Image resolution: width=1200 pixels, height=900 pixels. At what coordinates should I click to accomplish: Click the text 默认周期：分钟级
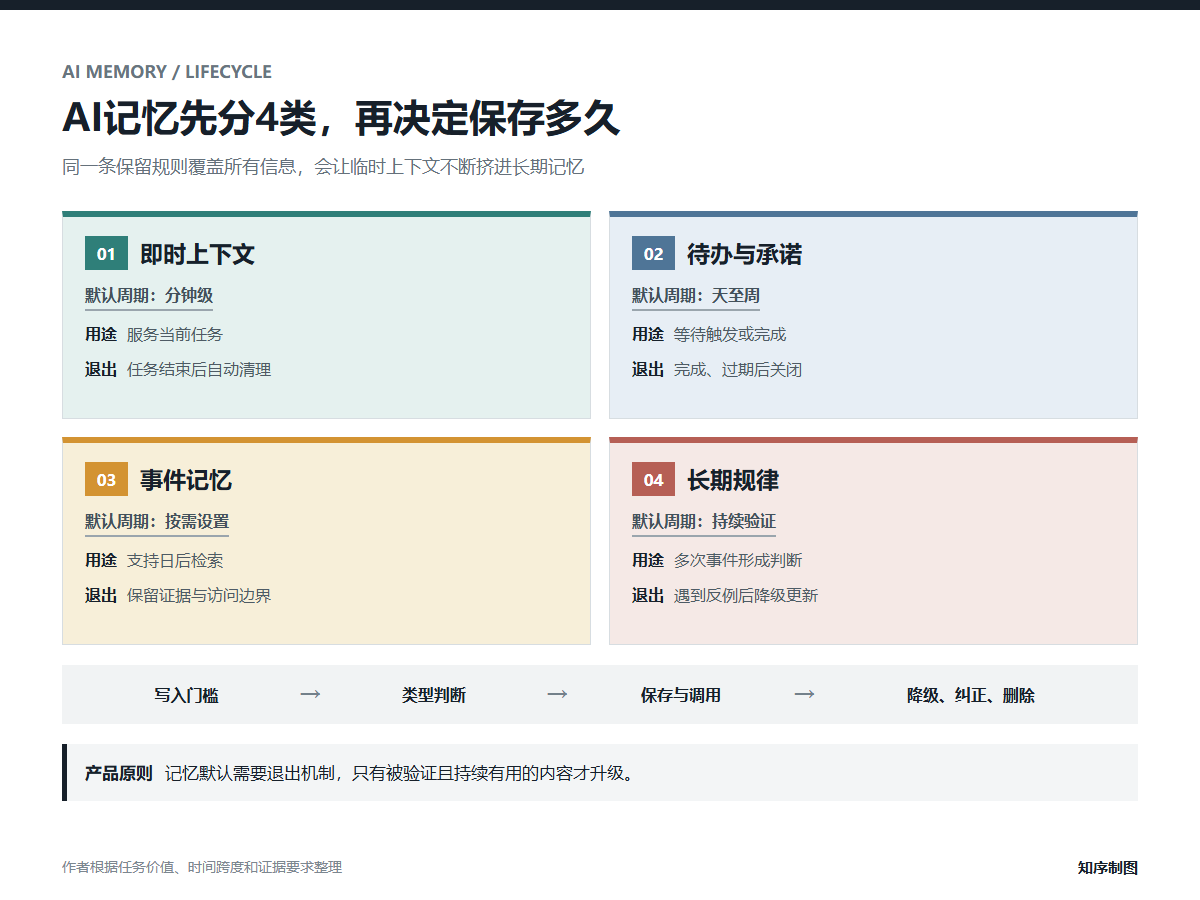[149, 296]
